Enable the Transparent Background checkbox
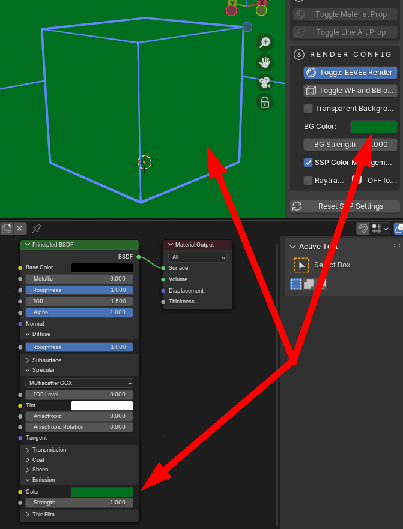 tap(308, 109)
